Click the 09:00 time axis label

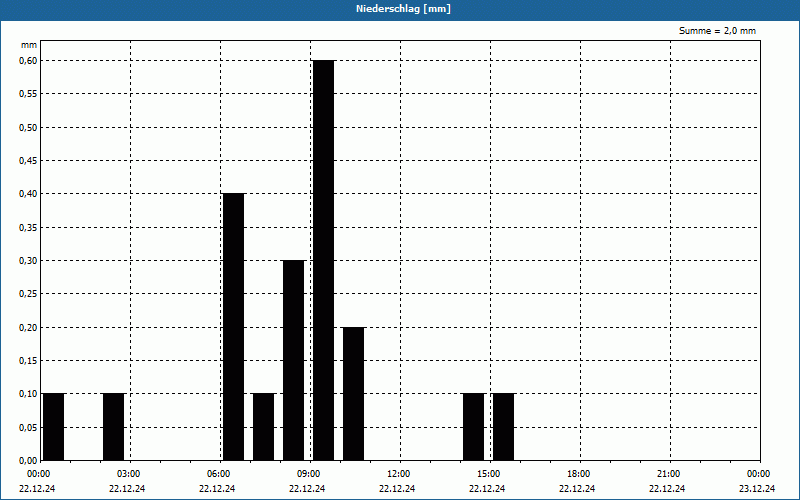point(309,474)
